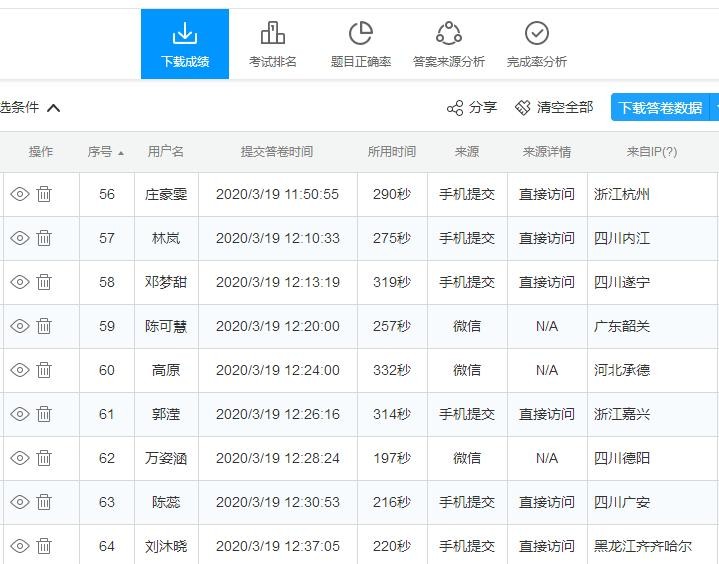The width and height of the screenshot is (719, 564).
Task: Click the 下载答卷数据 button
Action: pyautogui.click(x=660, y=108)
